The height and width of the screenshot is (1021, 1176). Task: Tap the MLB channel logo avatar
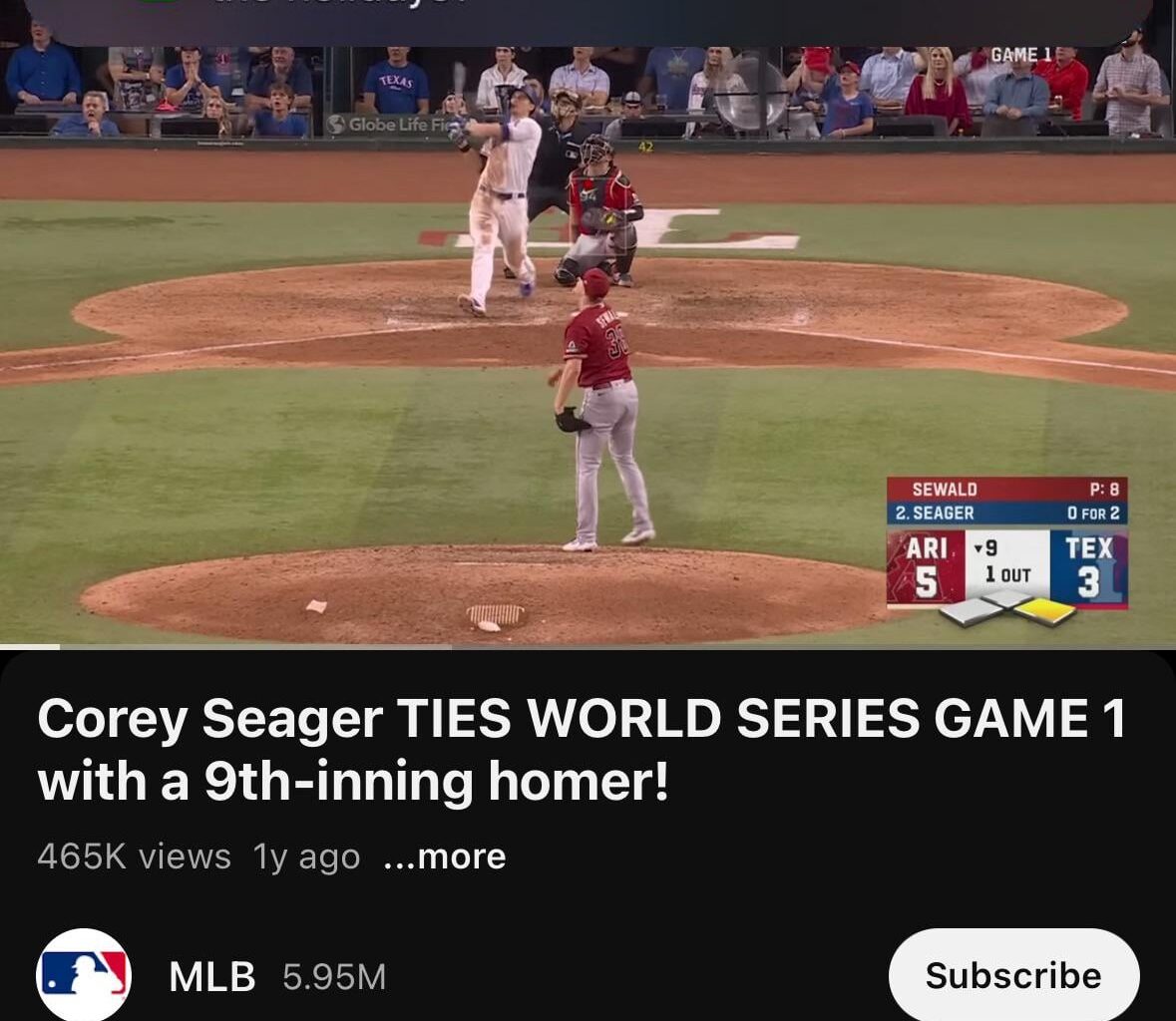[x=83, y=974]
